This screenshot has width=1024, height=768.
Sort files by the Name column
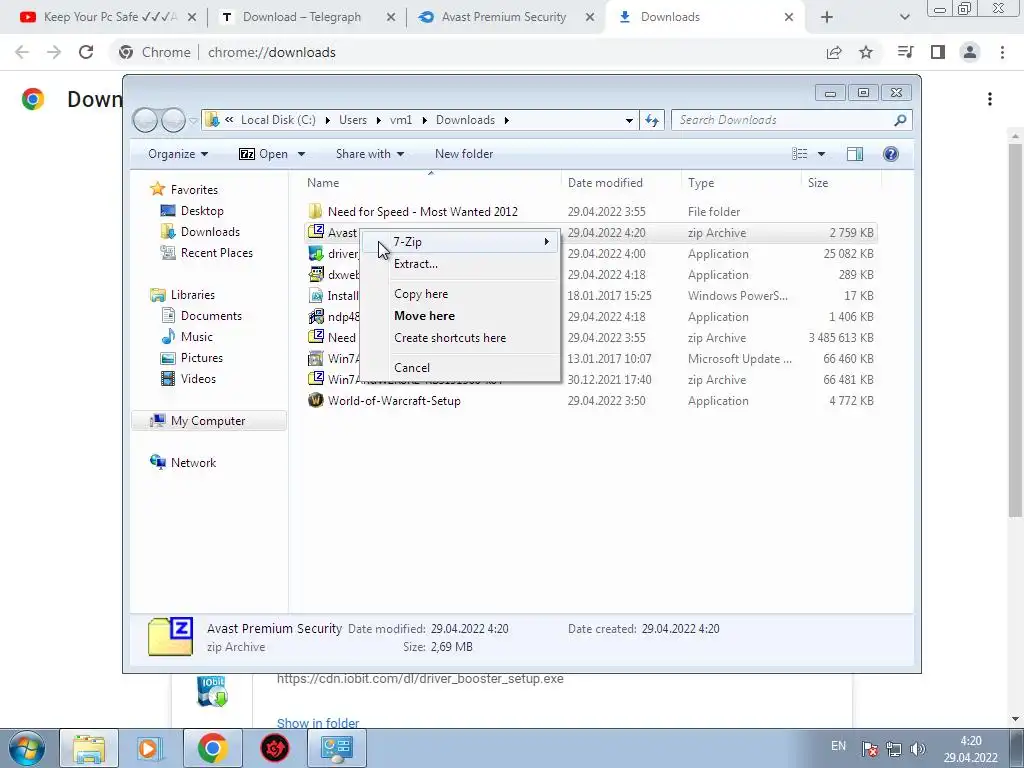(323, 183)
